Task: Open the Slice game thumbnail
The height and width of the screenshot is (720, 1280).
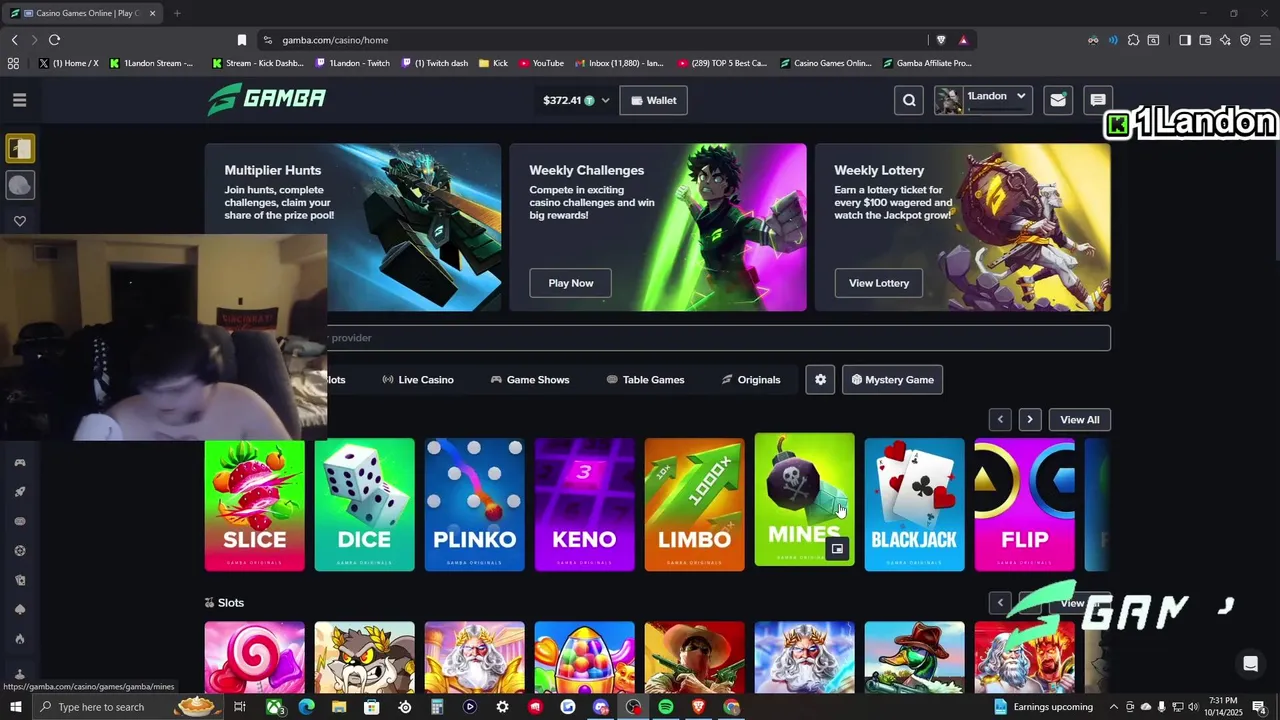Action: [x=255, y=505]
